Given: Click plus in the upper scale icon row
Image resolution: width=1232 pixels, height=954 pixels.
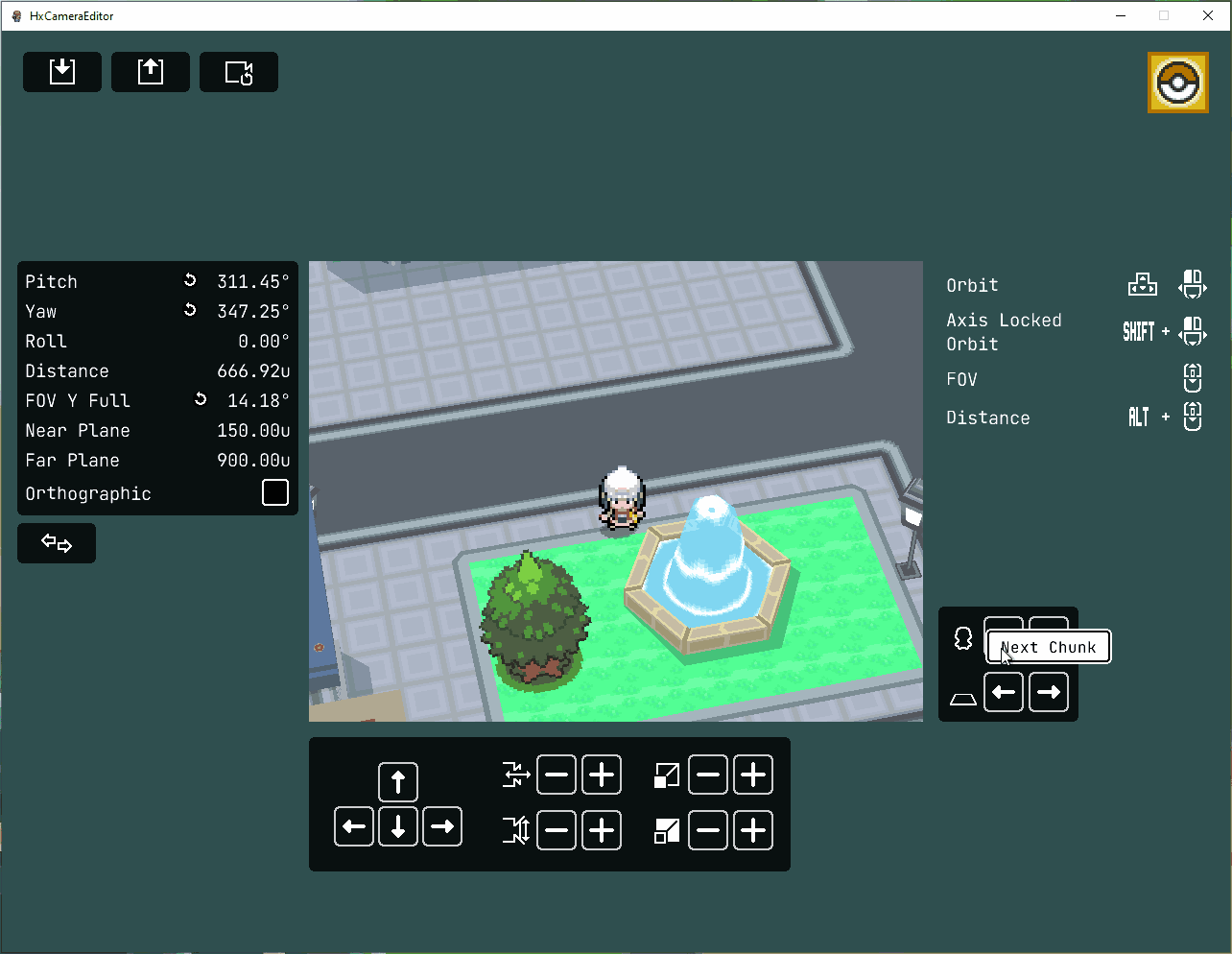Looking at the screenshot, I should coord(753,775).
